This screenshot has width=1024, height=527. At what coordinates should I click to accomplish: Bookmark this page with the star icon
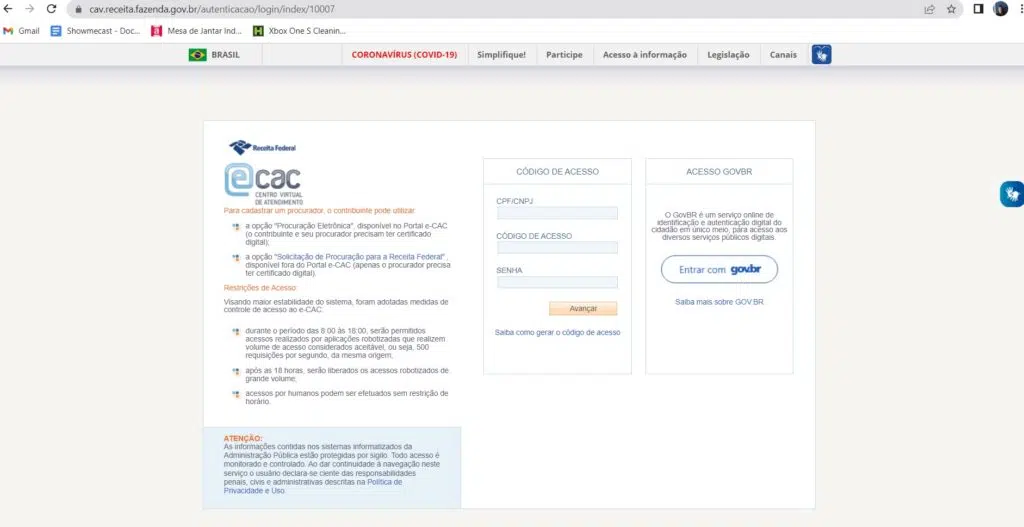pyautogui.click(x=952, y=9)
